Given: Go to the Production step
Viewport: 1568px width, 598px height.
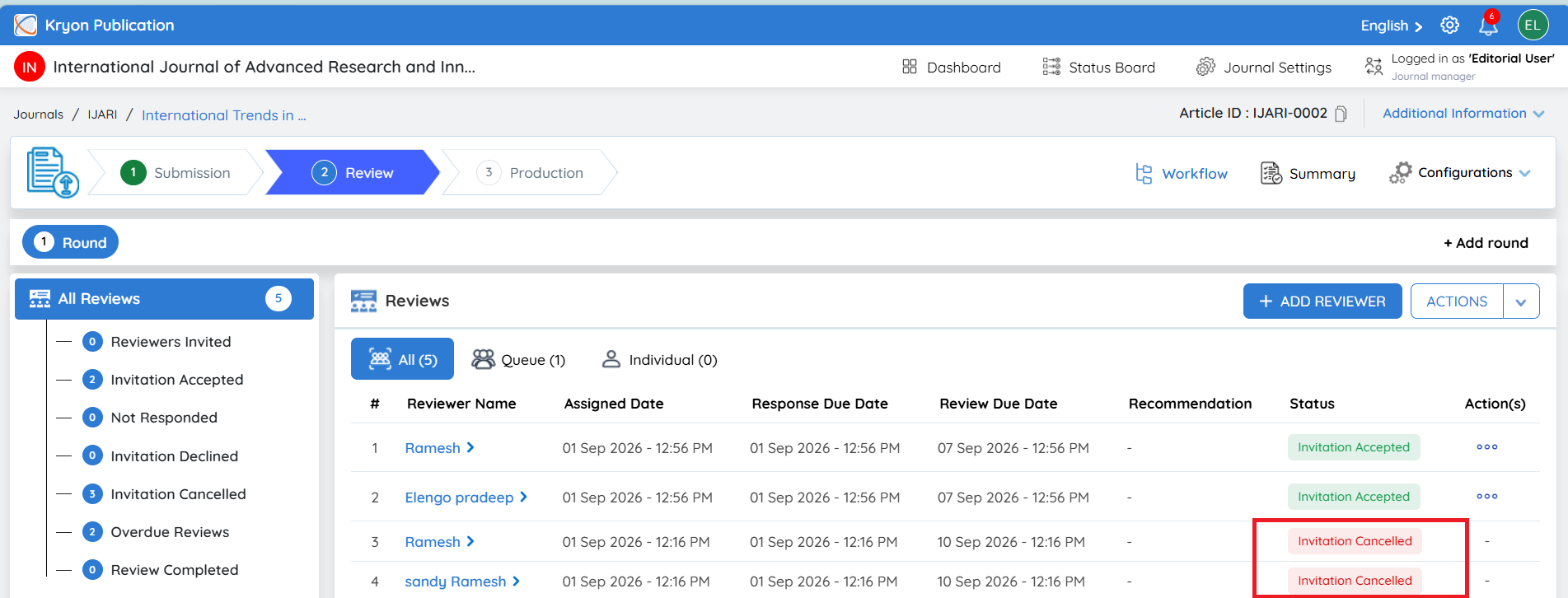Looking at the screenshot, I should pyautogui.click(x=530, y=173).
